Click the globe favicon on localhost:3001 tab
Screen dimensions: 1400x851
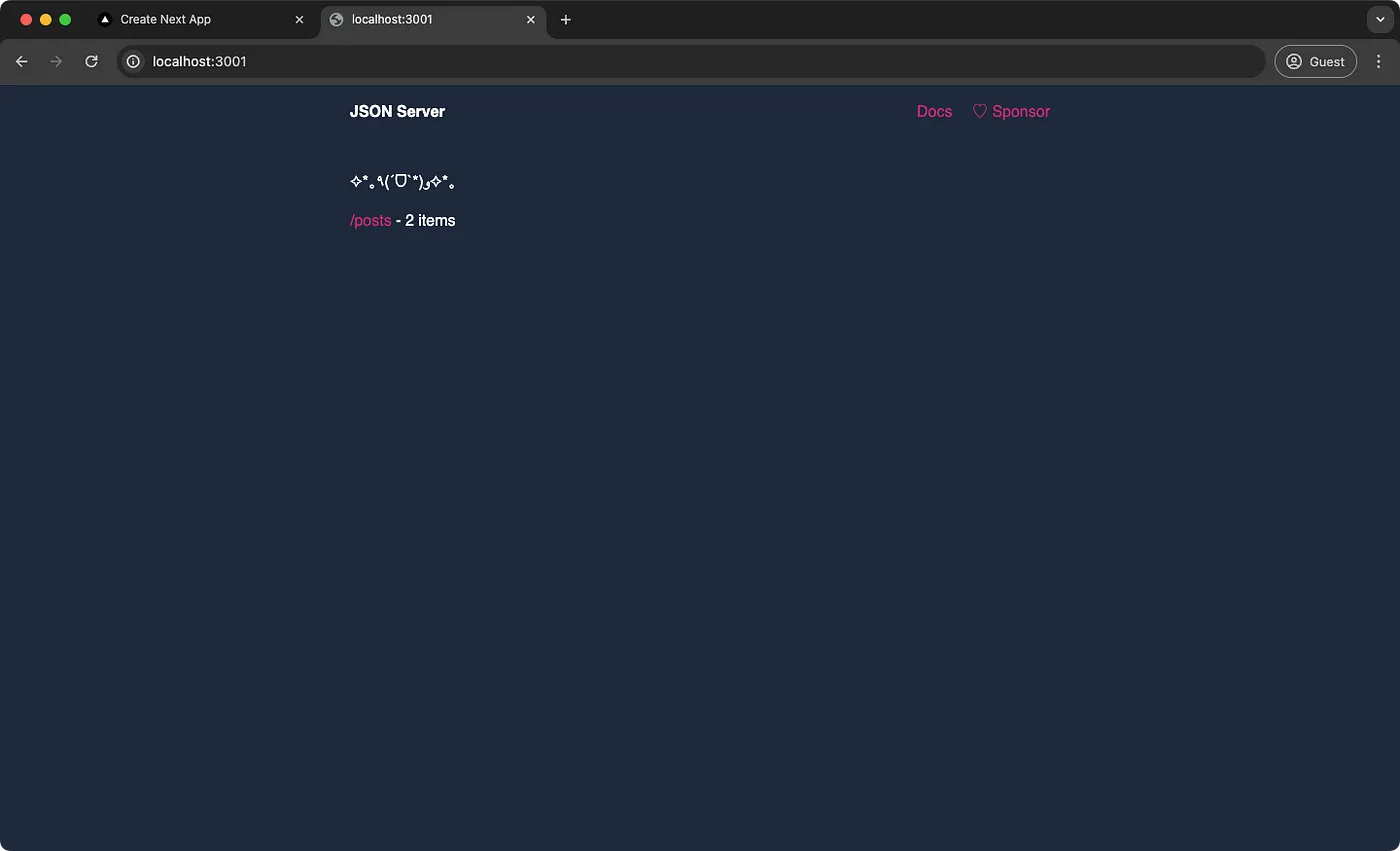(x=336, y=19)
